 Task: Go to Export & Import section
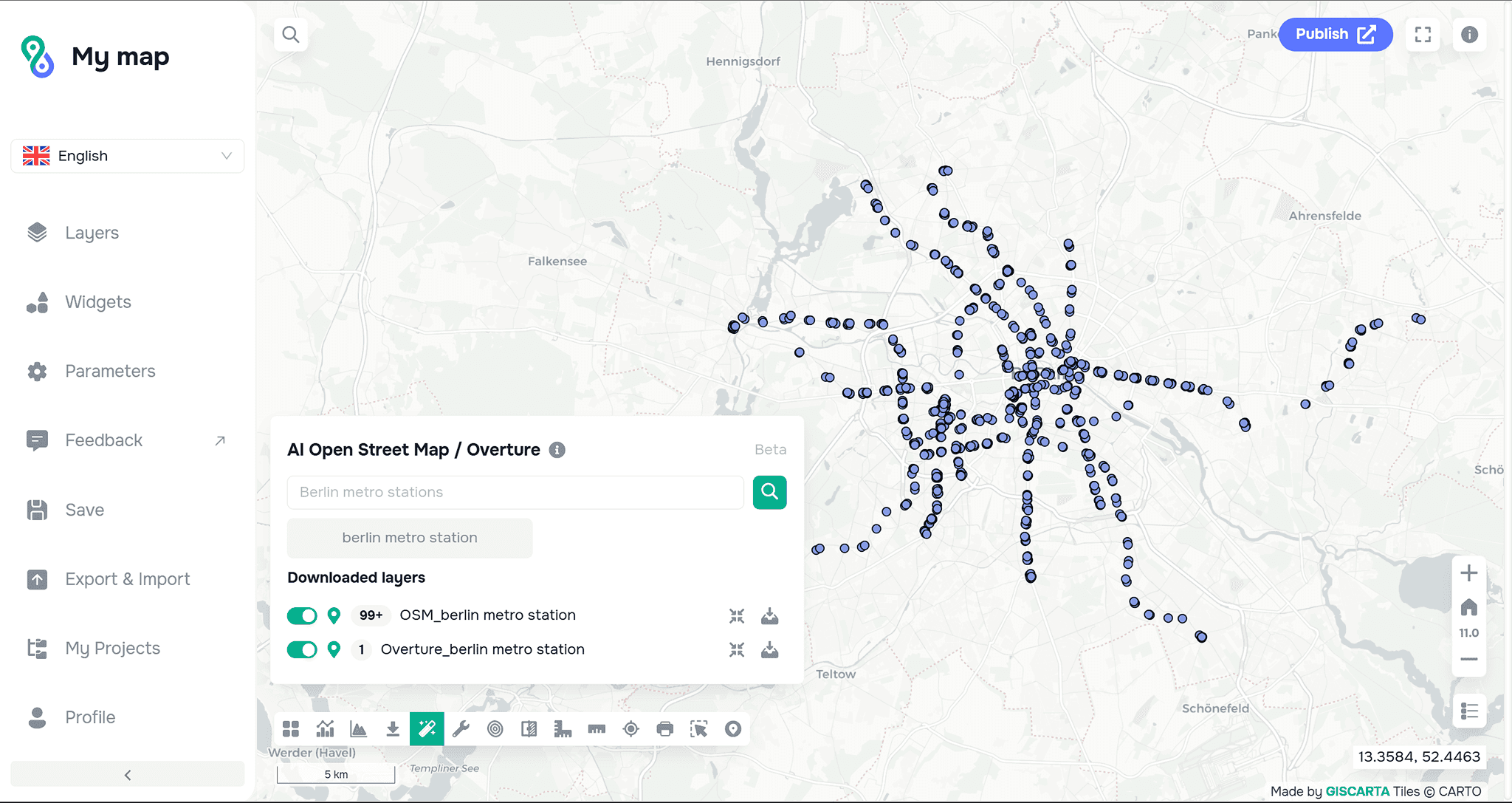[x=127, y=579]
